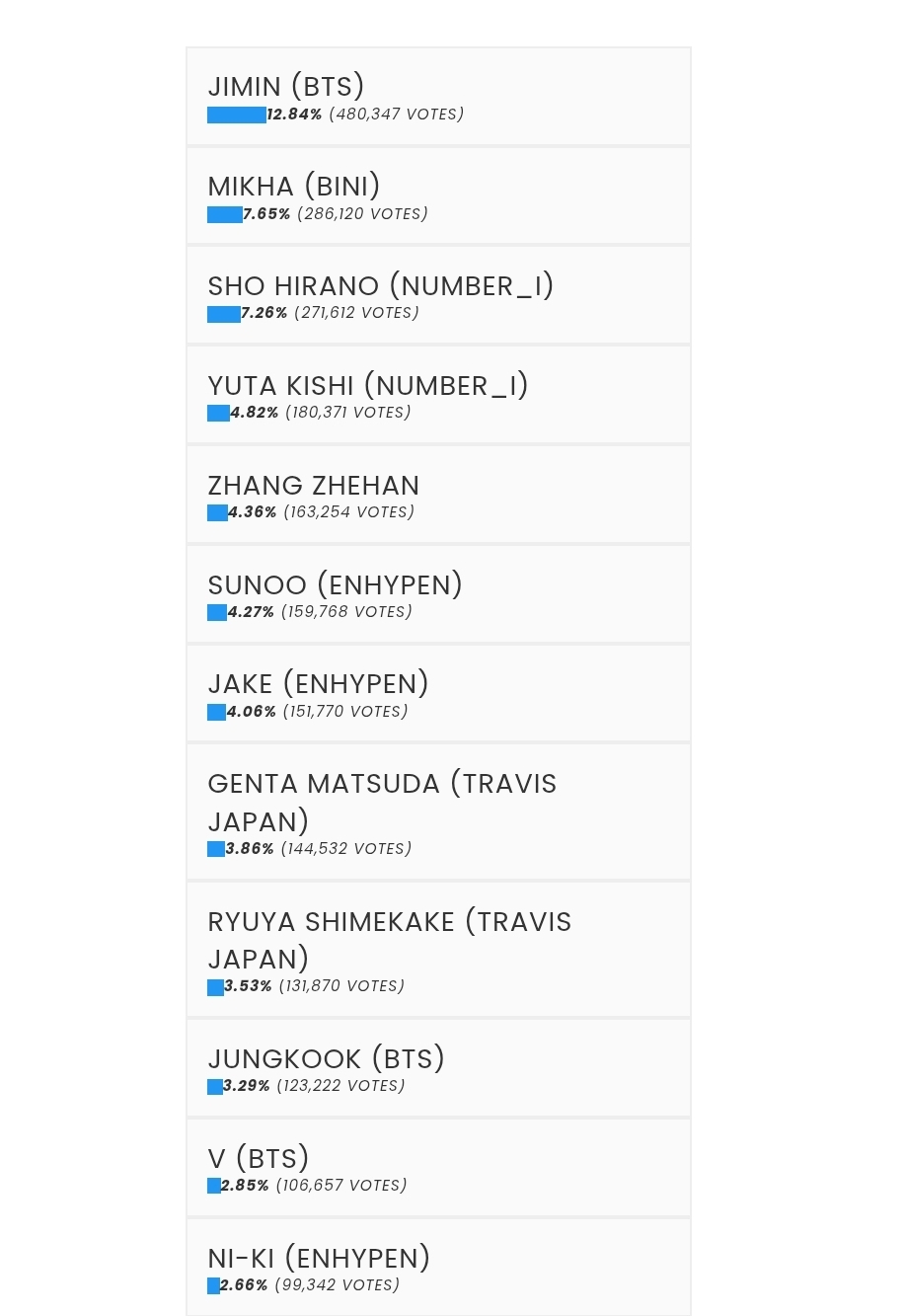Click Sho Hirano's blue 7.26% result bar

click(x=223, y=314)
